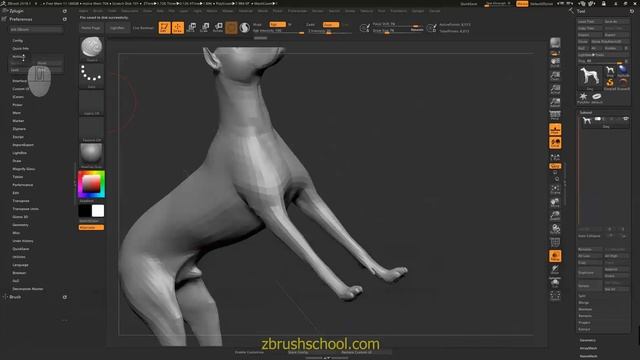Open the MatCap Gray material picker
Image resolution: width=640 pixels, height=360 pixels.
tap(91, 156)
